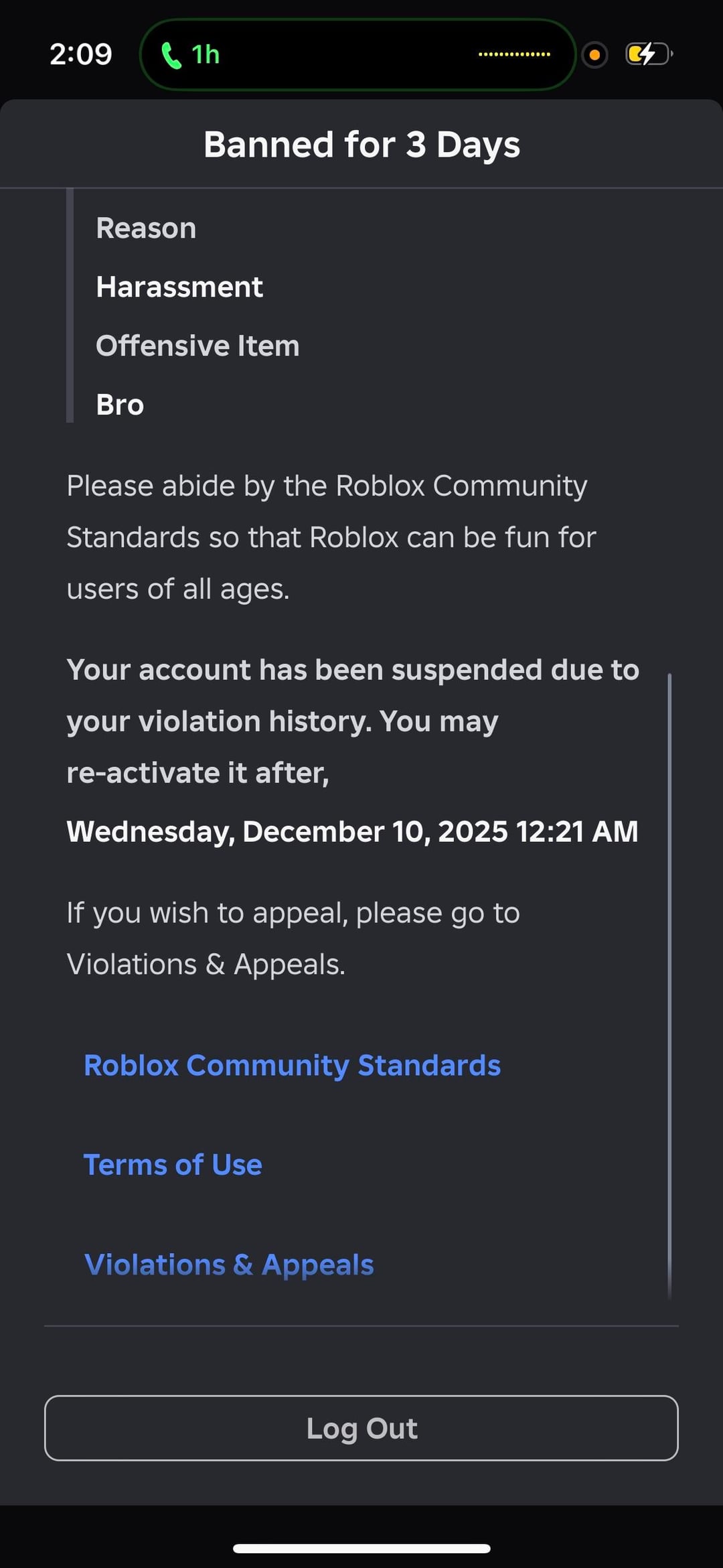Tap the Harassment reason text
The width and height of the screenshot is (723, 1568).
(x=179, y=287)
